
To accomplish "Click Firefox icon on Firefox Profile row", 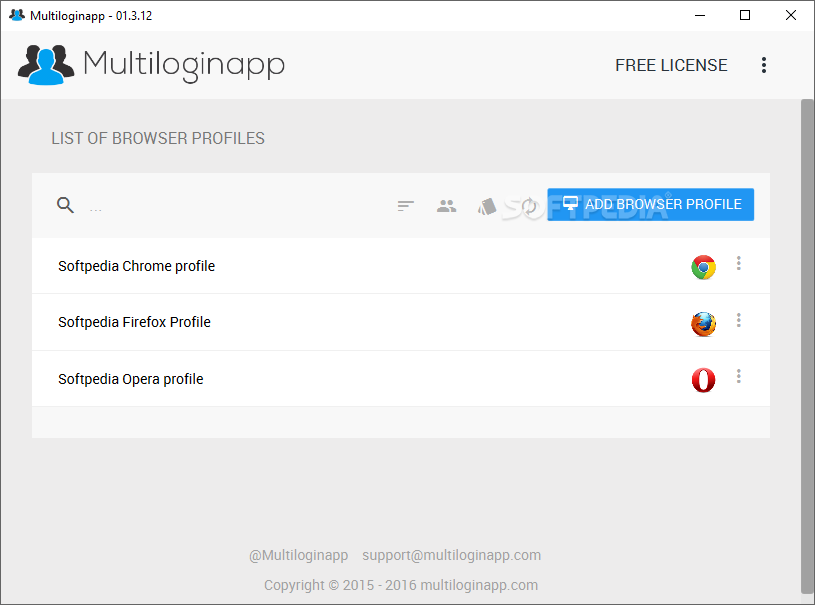I will pos(703,324).
